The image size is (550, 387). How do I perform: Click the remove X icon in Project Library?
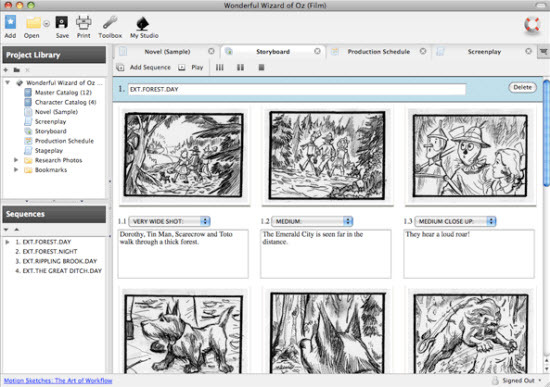27,70
